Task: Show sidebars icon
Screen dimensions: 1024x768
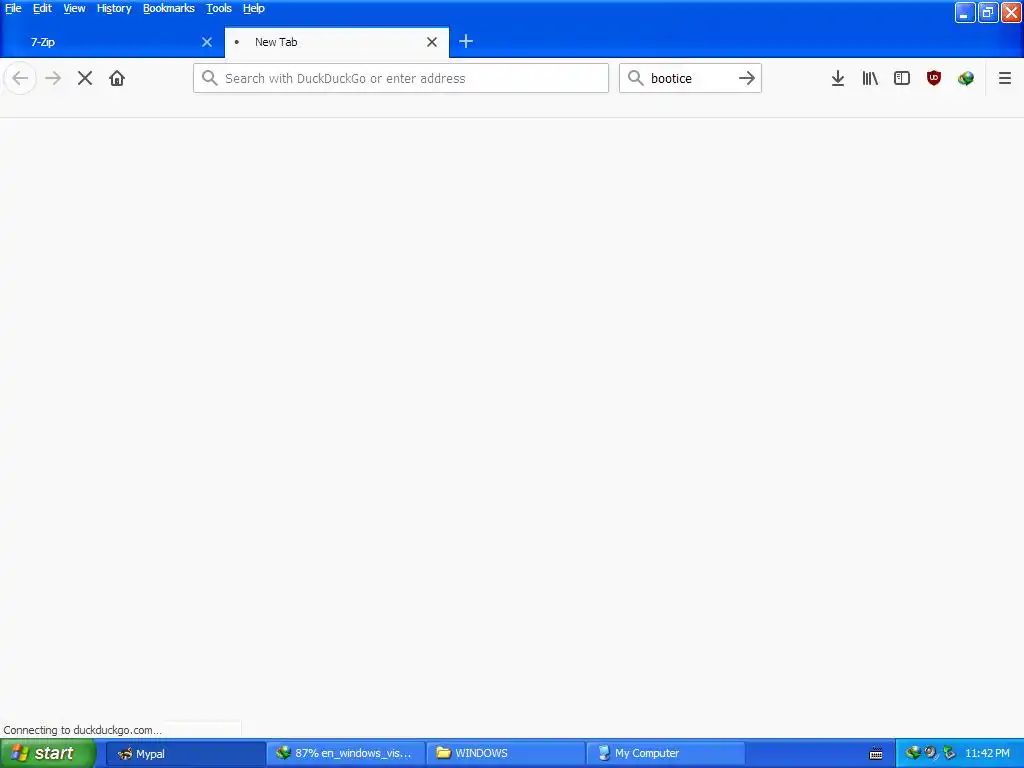Action: coord(902,78)
